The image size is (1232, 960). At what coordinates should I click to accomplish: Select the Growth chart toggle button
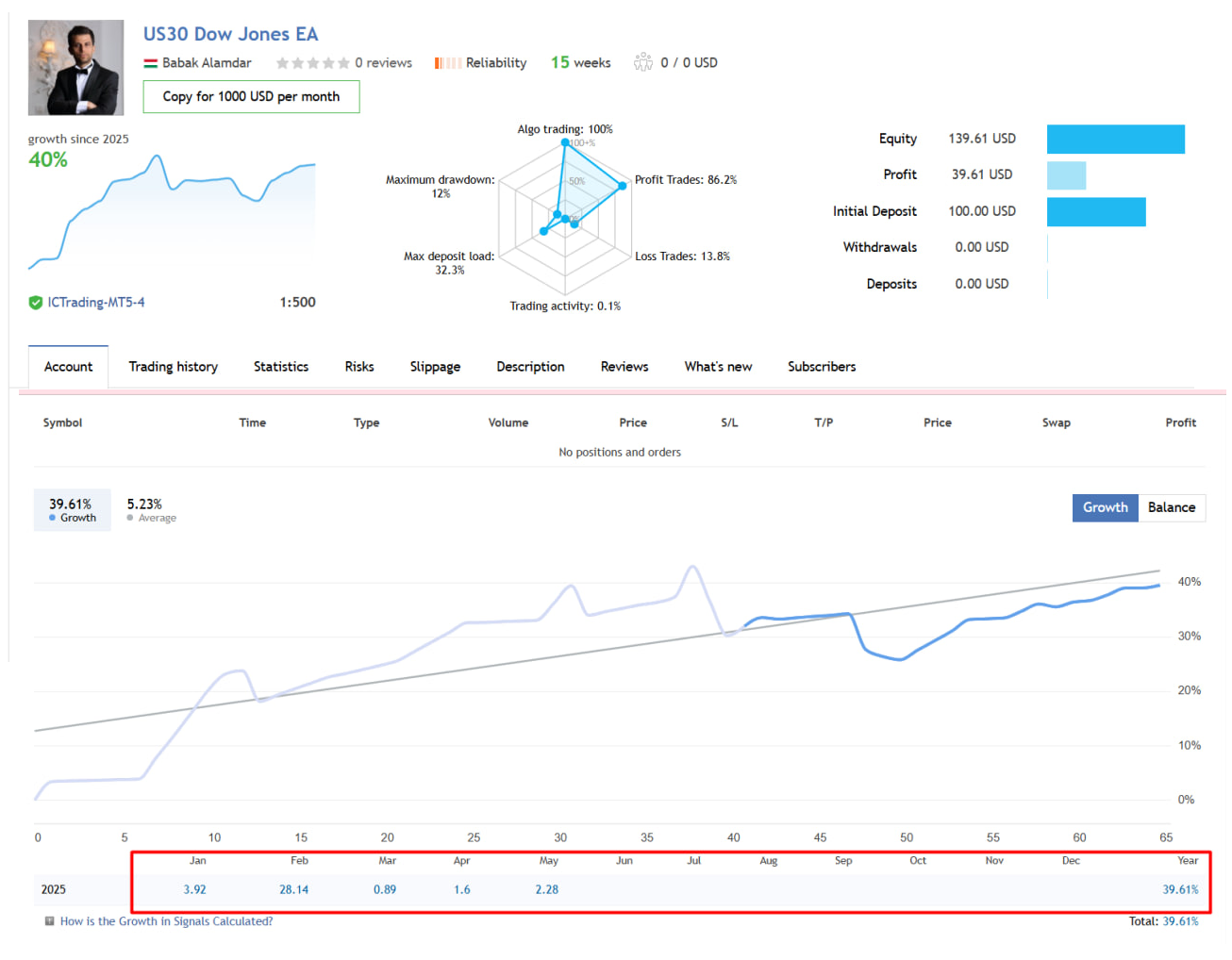coord(1105,507)
